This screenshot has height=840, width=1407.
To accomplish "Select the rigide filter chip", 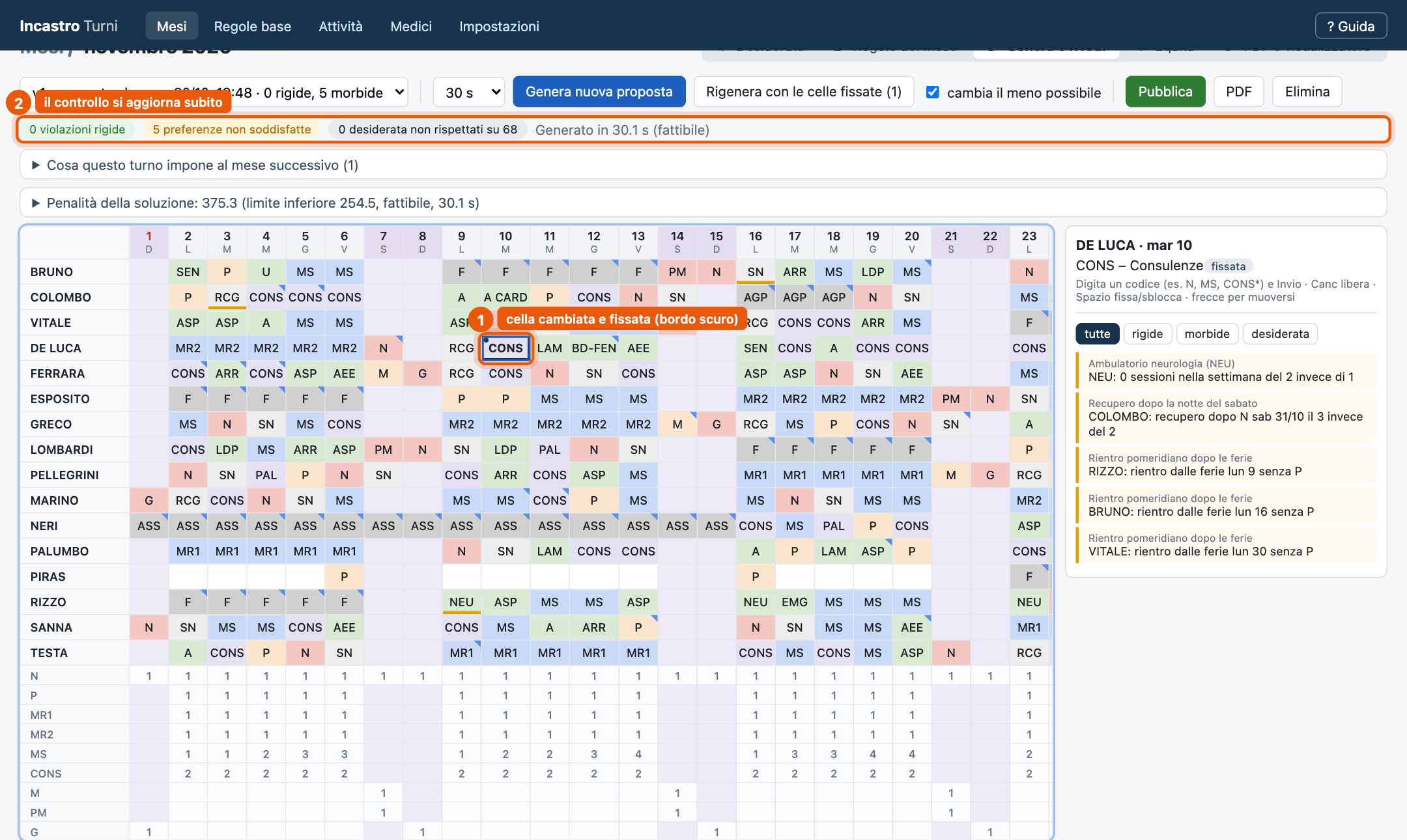I will pyautogui.click(x=1147, y=333).
